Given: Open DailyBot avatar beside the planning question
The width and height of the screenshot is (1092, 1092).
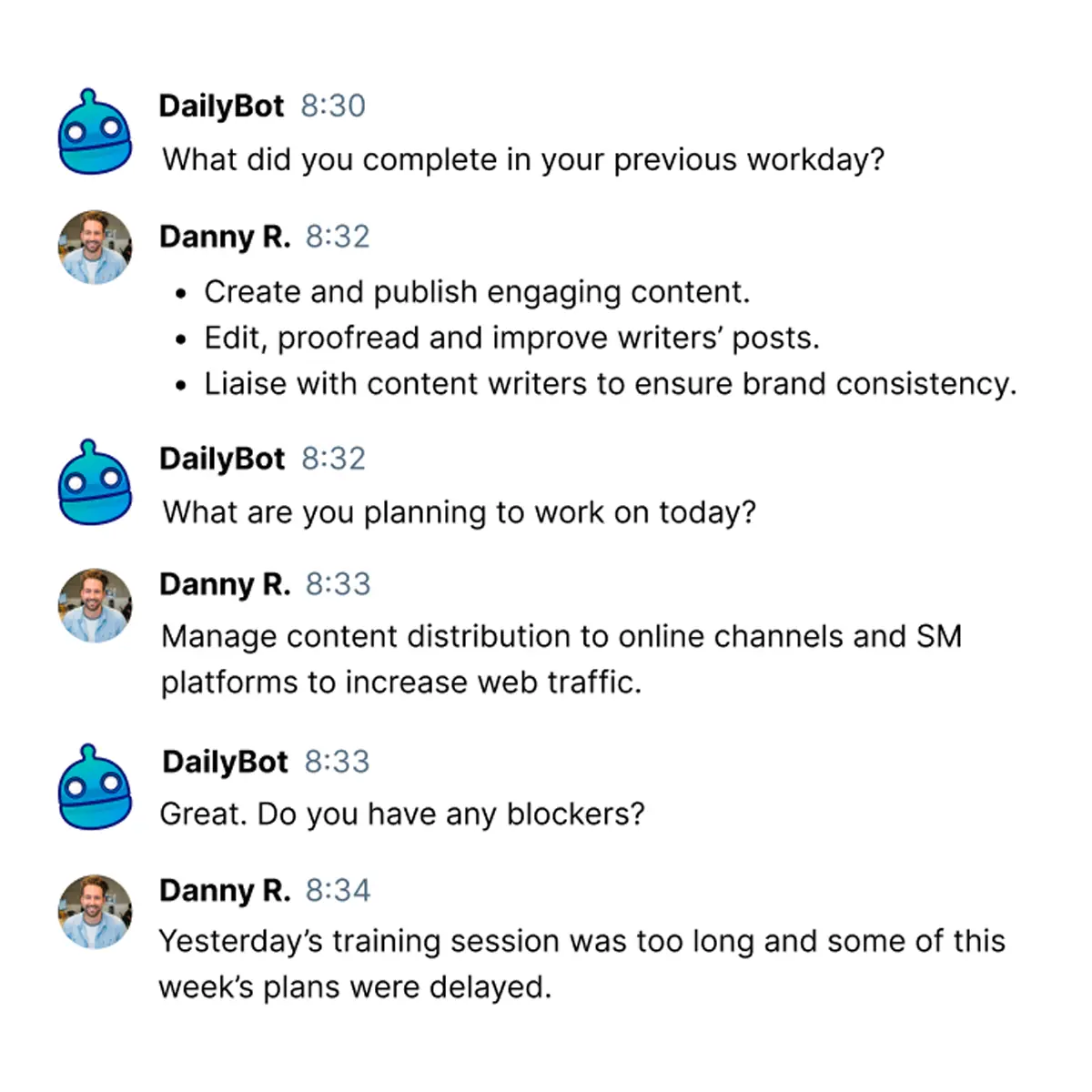Looking at the screenshot, I should click(x=95, y=484).
